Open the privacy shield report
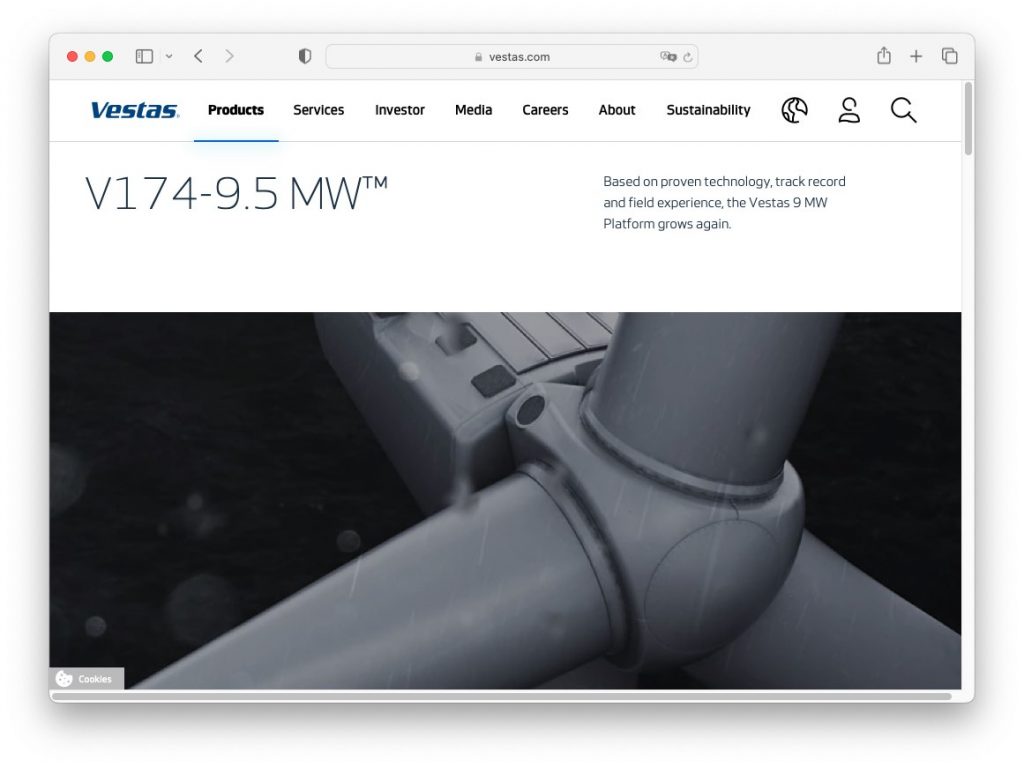 pyautogui.click(x=305, y=56)
